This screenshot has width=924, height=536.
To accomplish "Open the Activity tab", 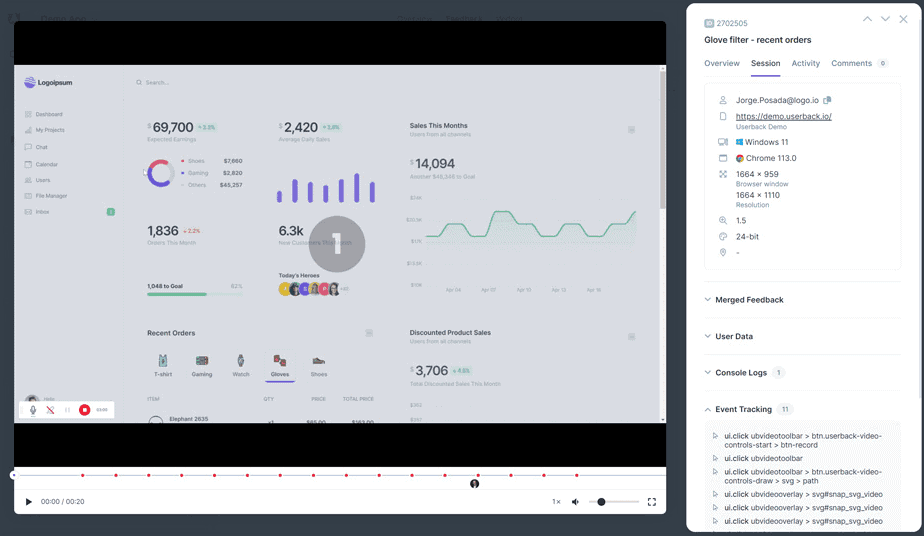I will (805, 63).
